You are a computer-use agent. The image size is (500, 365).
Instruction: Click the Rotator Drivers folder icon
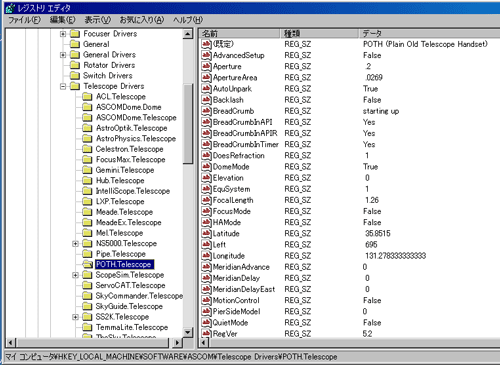coord(75,65)
